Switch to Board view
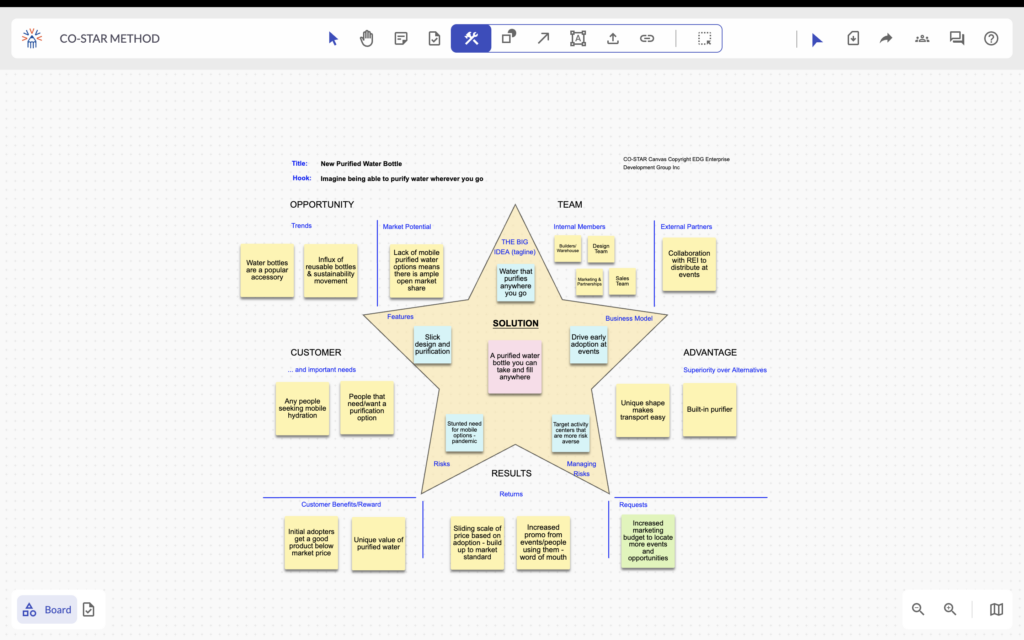Viewport: 1024px width, 640px height. [x=47, y=609]
